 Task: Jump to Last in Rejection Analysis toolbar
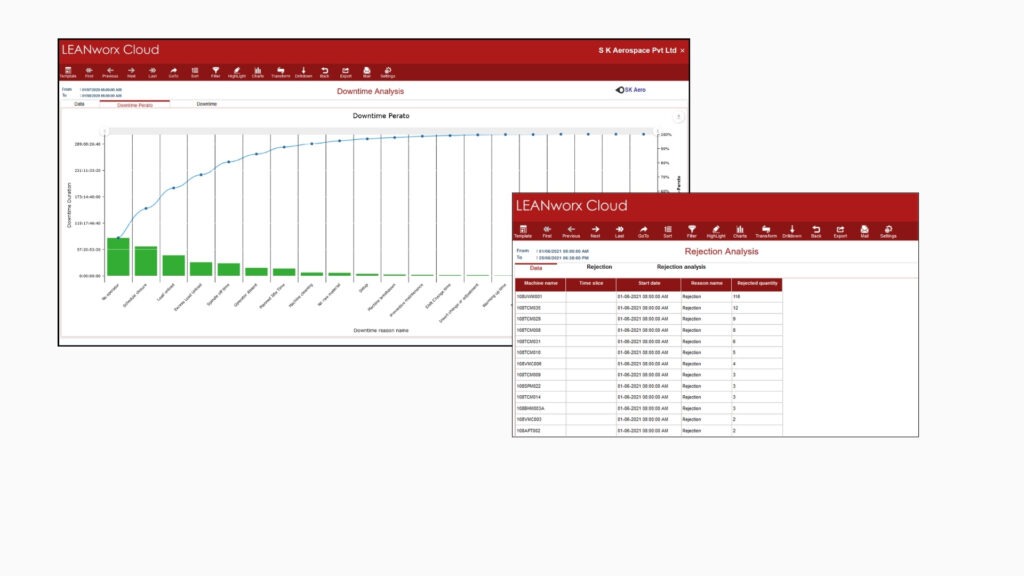pos(619,231)
